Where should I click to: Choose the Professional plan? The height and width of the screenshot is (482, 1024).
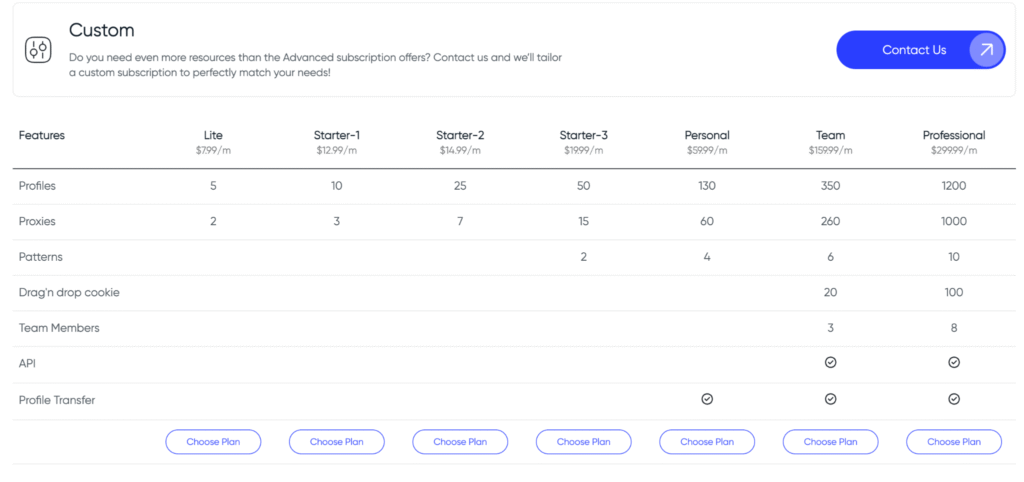coord(953,442)
